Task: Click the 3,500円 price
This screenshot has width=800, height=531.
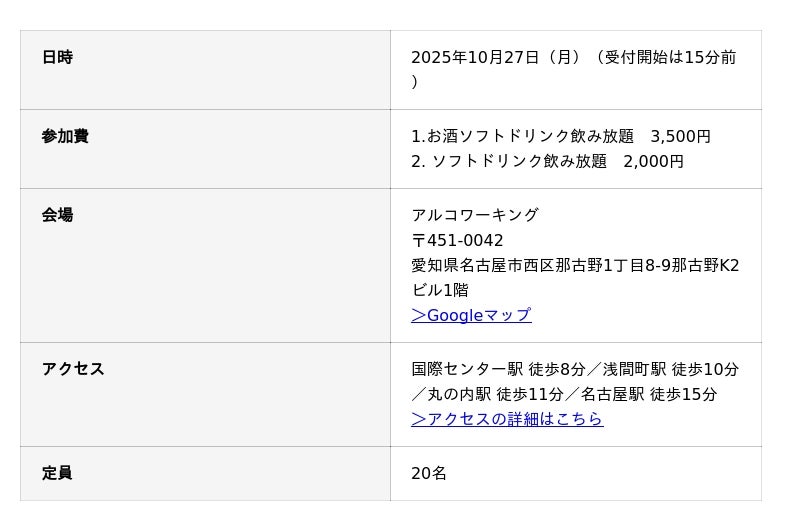Action: pos(681,137)
